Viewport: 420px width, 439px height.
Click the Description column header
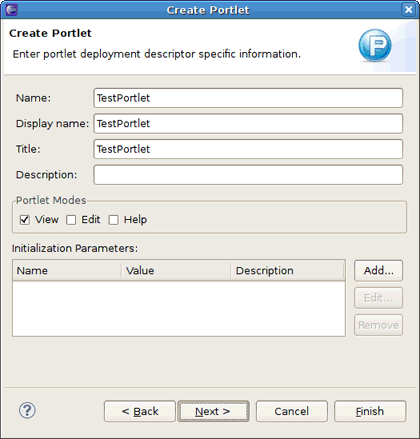[x=287, y=271]
